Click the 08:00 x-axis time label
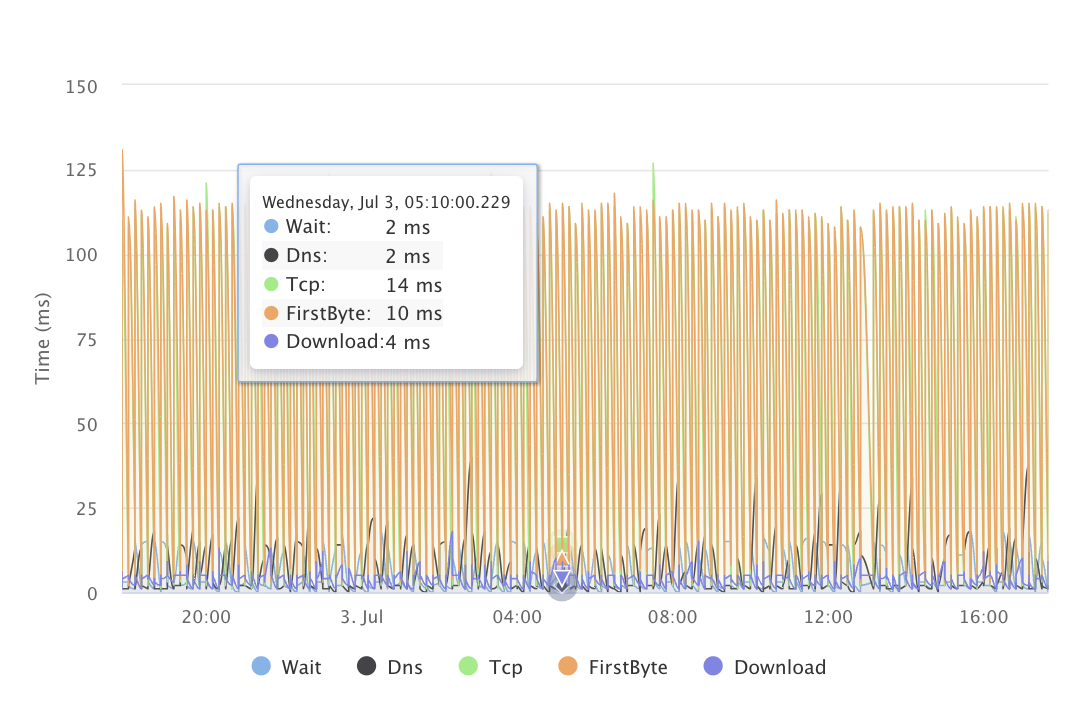This screenshot has height=722, width=1092. point(673,618)
